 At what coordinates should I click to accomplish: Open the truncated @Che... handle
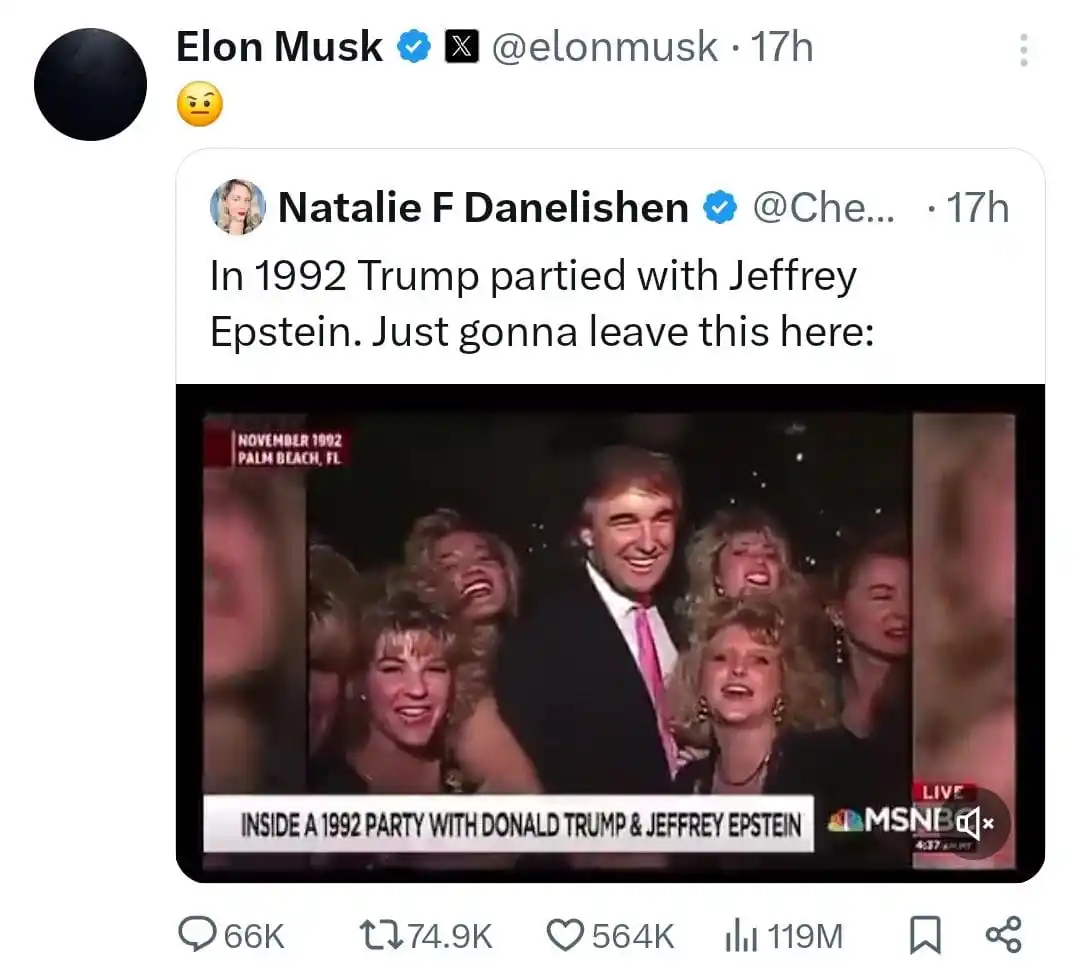(x=826, y=208)
